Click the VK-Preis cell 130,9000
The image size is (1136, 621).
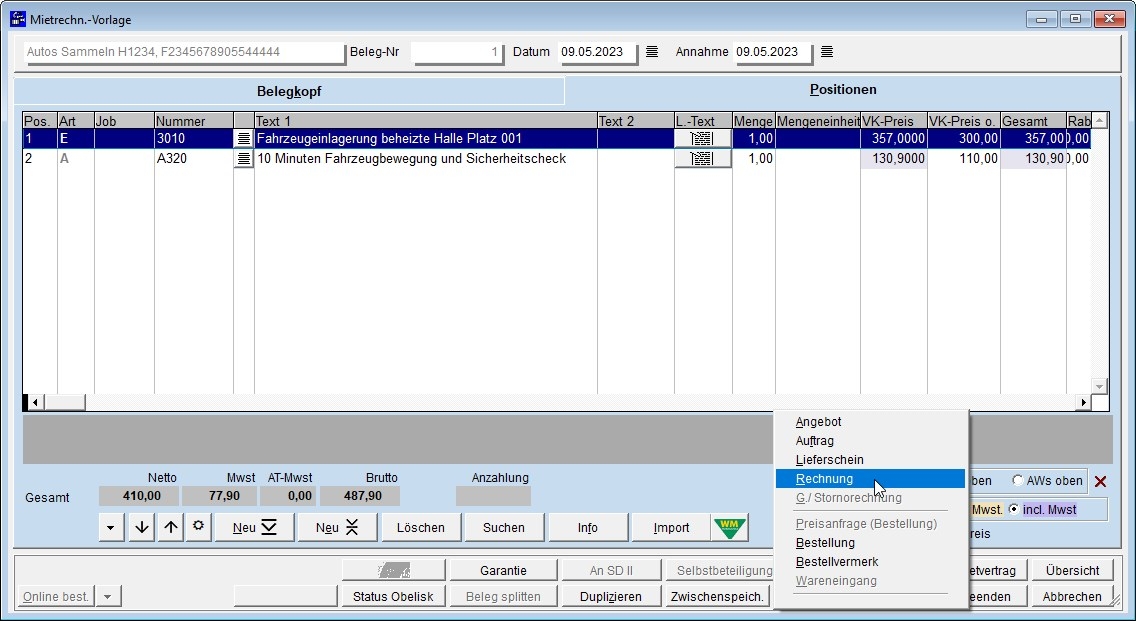pyautogui.click(x=894, y=158)
